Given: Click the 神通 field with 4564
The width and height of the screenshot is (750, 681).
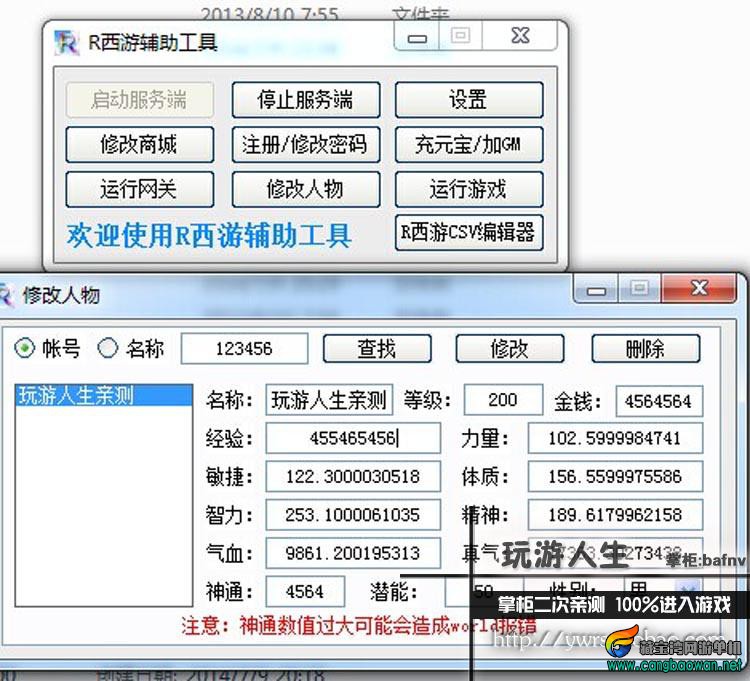Looking at the screenshot, I should point(305,592).
